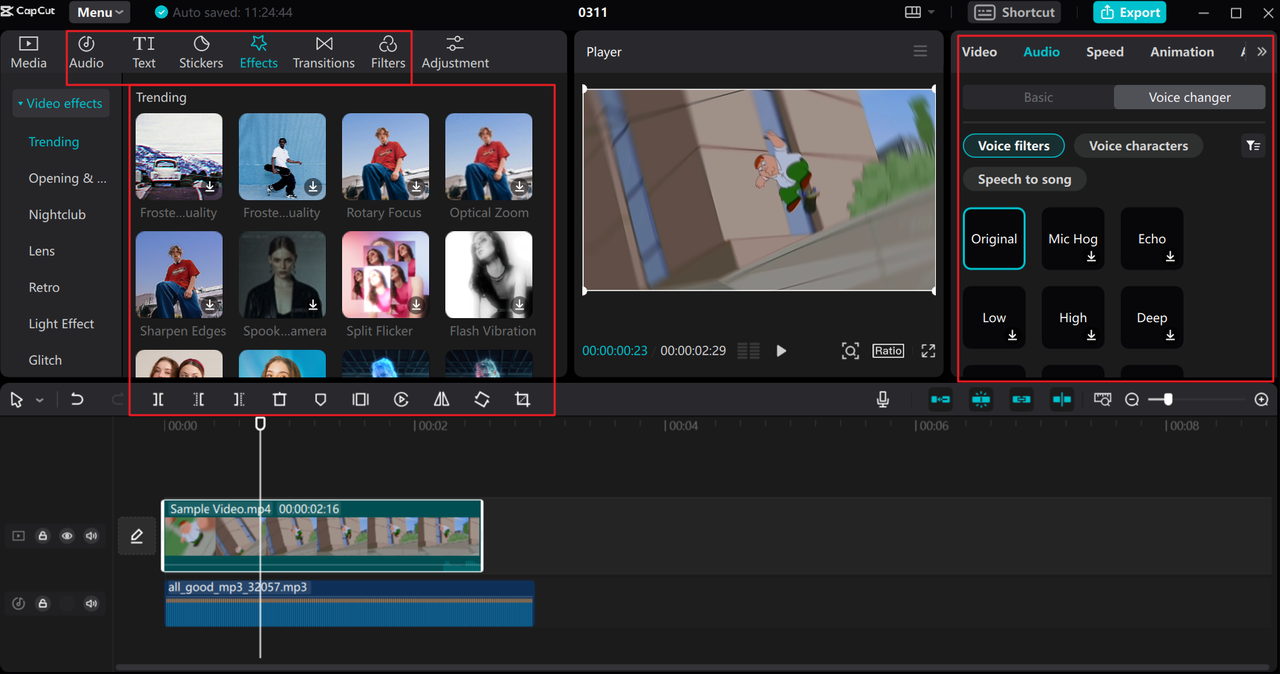Open the layout dropdown beside Shortcut
1280x674 pixels.
tap(919, 12)
